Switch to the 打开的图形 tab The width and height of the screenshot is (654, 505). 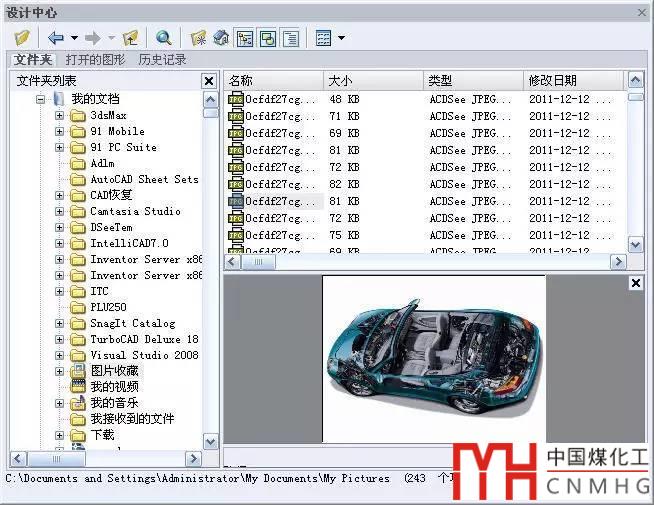95,60
